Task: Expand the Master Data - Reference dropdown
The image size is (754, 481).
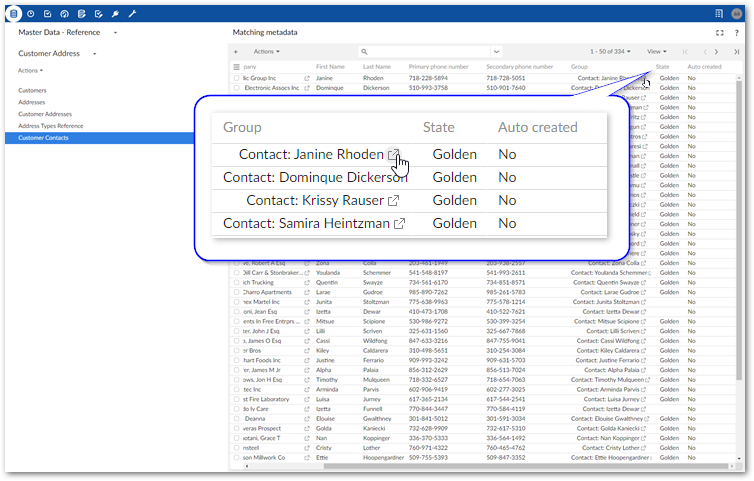Action: click(115, 33)
